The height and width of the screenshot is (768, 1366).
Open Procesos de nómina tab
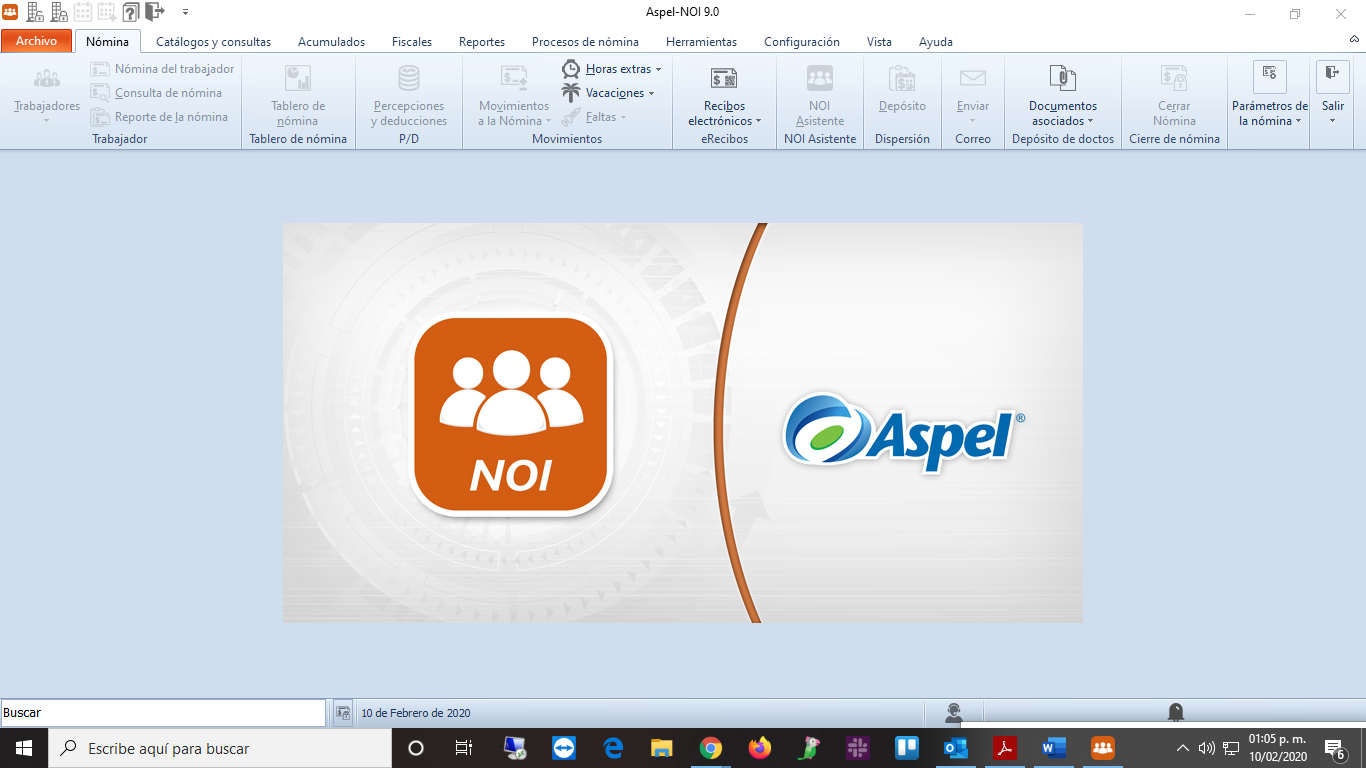[x=585, y=42]
